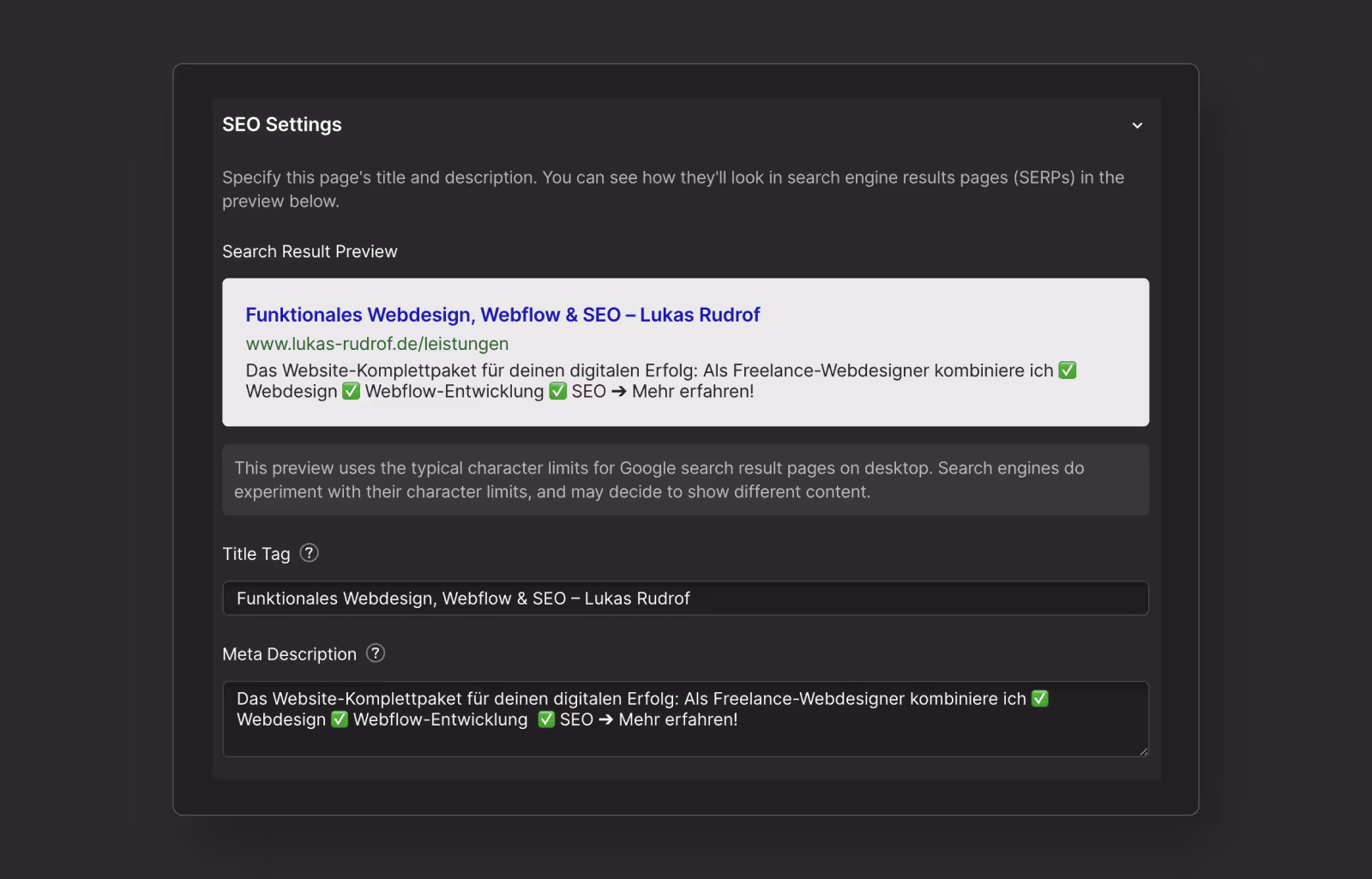The image size is (1372, 879).
Task: Click into the Title Tag input field
Action: [685, 599]
